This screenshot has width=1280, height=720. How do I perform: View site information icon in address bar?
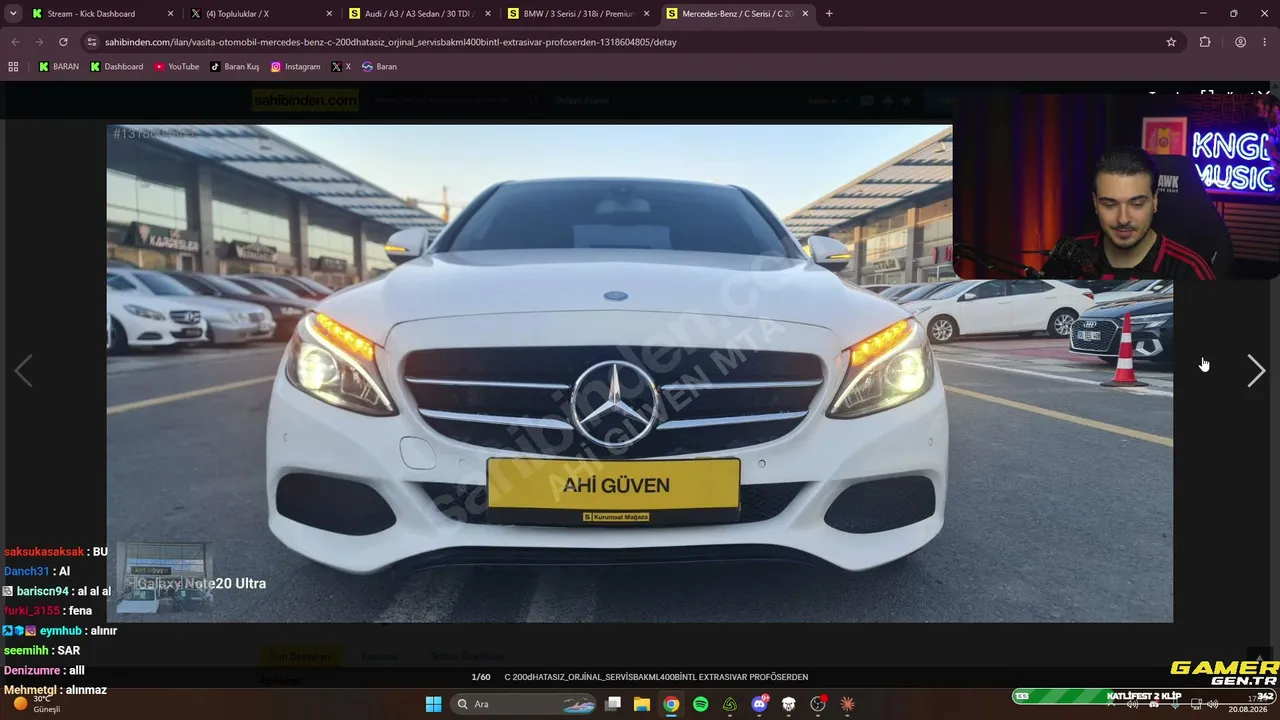point(92,42)
